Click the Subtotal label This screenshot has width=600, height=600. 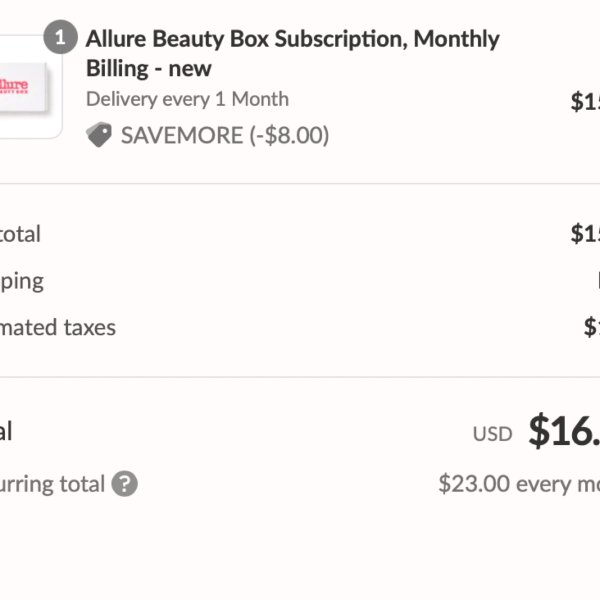point(20,234)
